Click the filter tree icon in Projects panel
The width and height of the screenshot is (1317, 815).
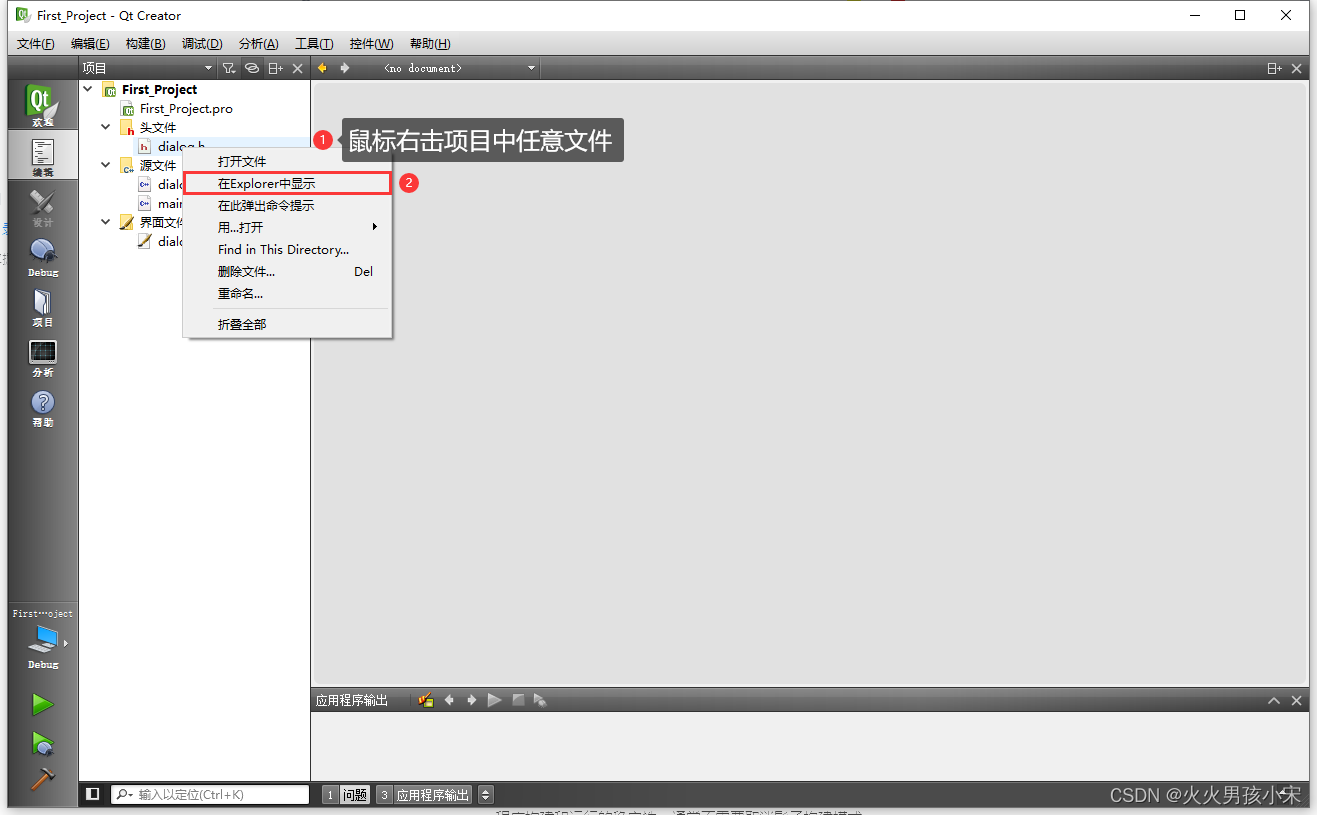coord(229,68)
